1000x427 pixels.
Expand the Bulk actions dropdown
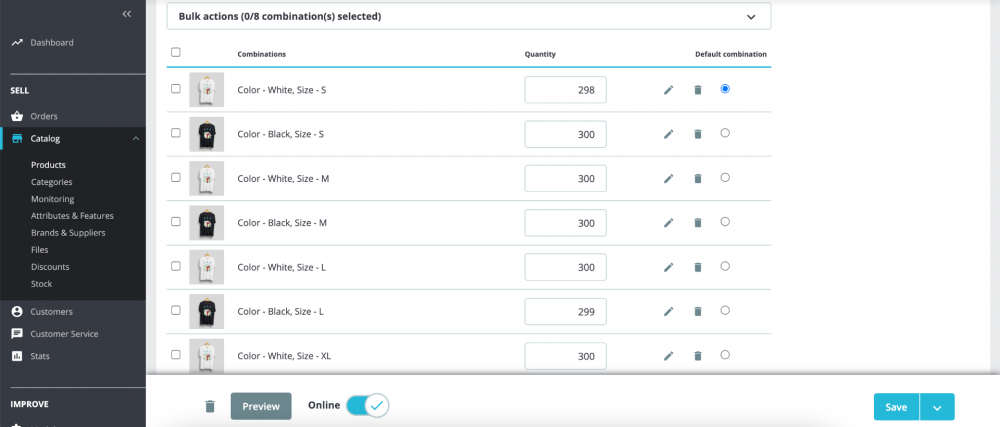469,17
